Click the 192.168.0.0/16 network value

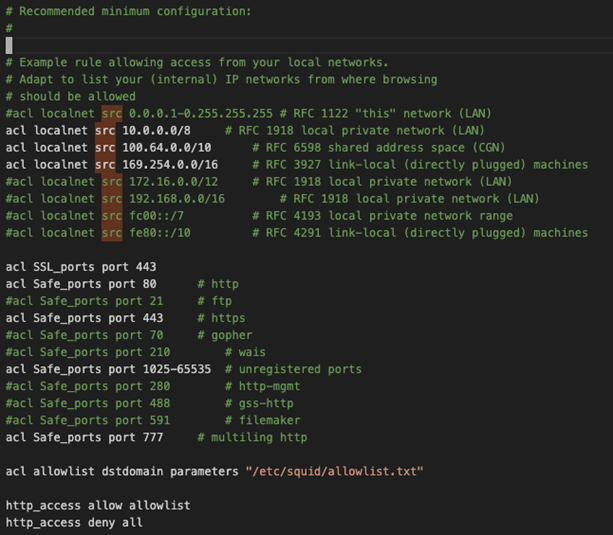pos(177,199)
